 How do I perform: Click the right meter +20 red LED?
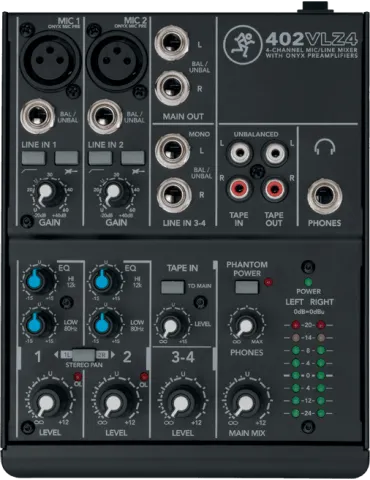pyautogui.click(x=321, y=325)
